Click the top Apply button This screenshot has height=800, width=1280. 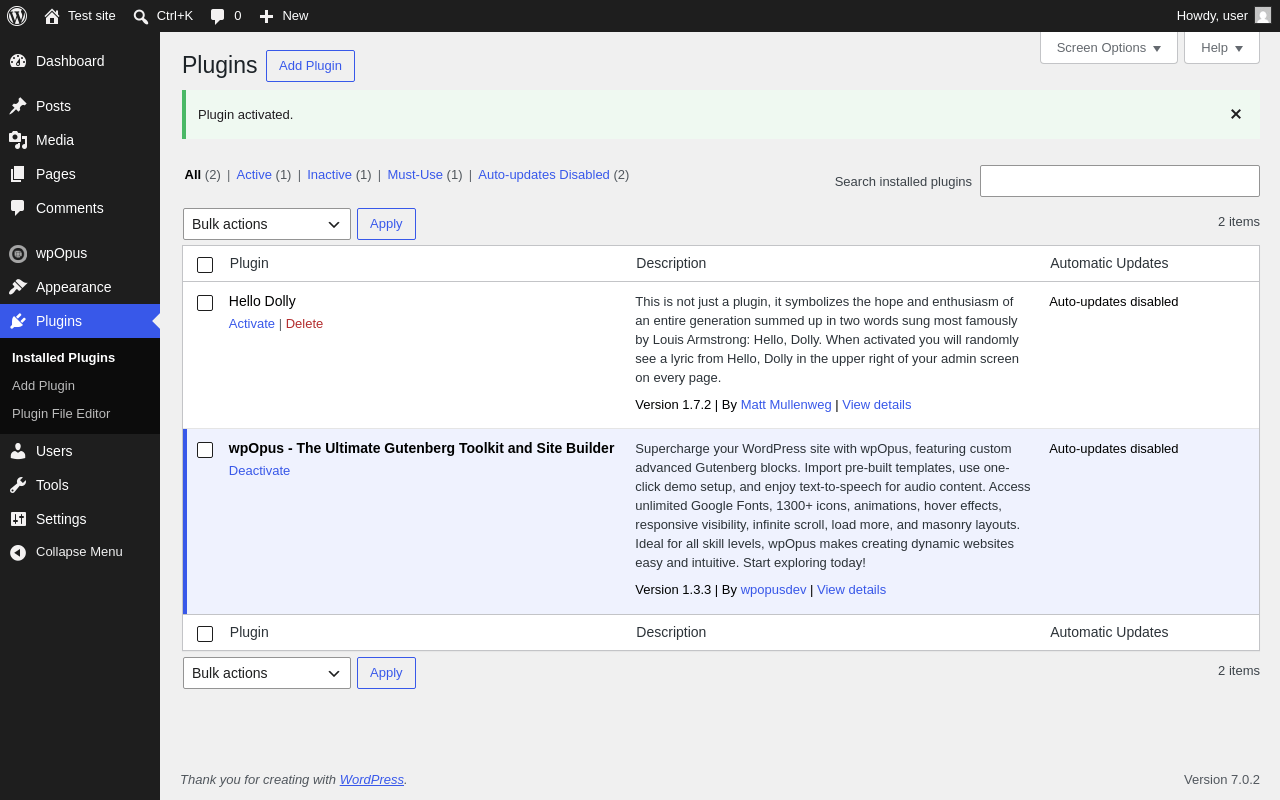[386, 224]
